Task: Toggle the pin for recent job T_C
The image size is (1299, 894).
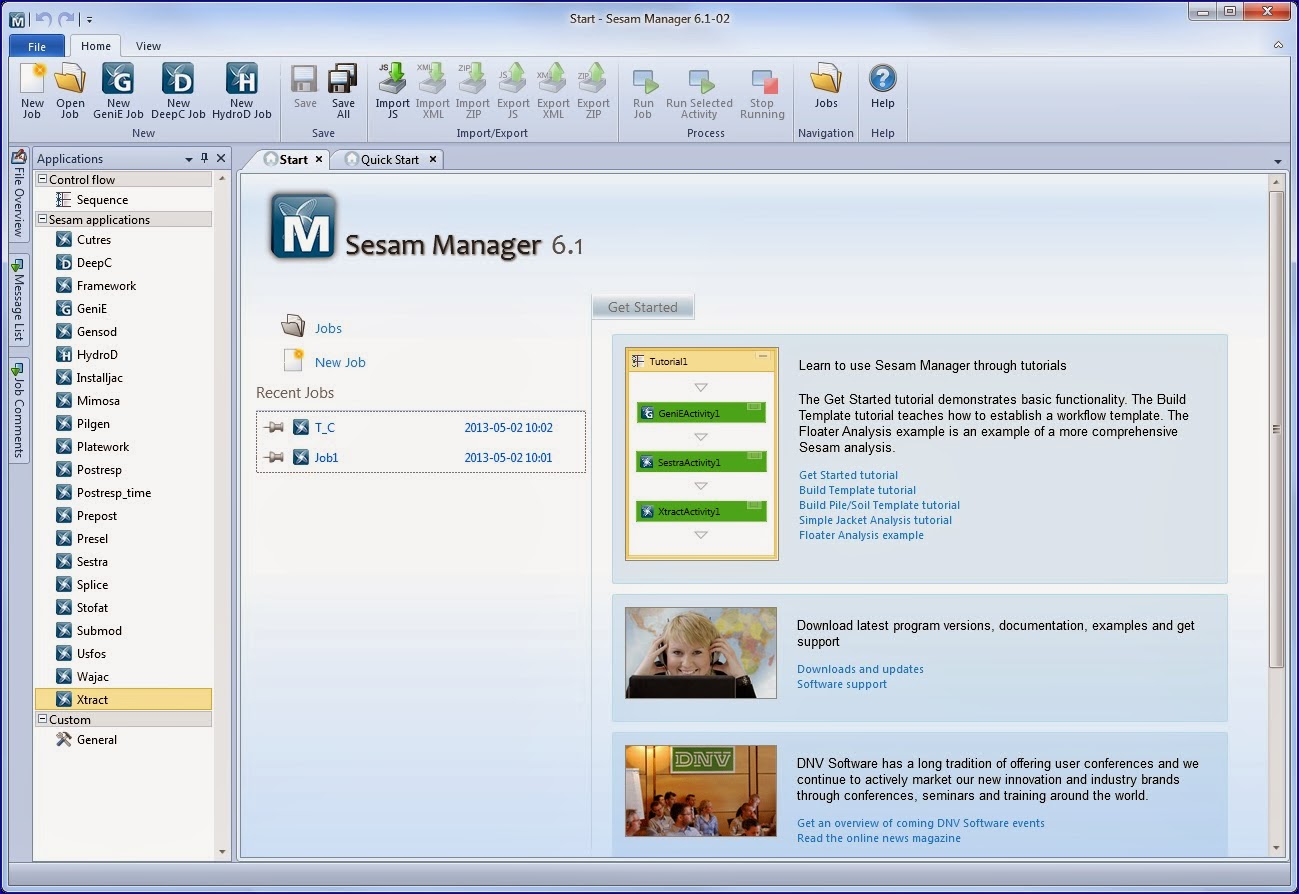Action: coord(273,428)
